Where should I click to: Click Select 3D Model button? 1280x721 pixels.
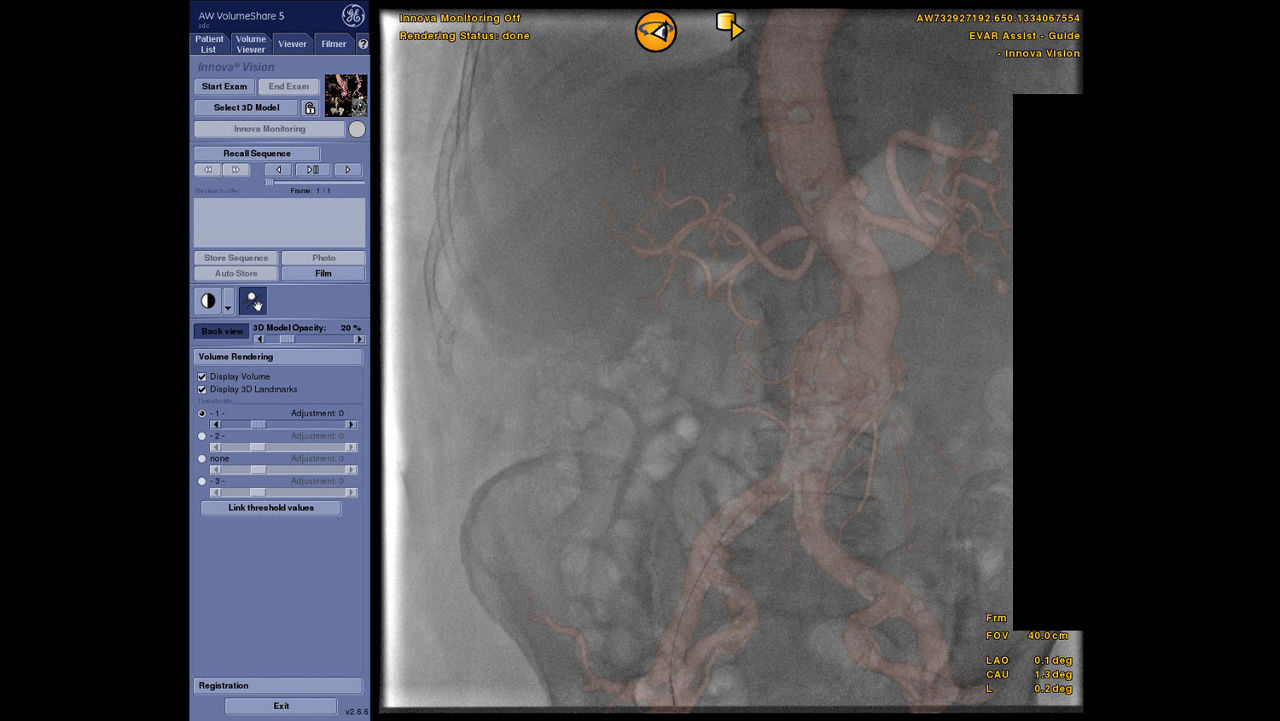(x=246, y=108)
